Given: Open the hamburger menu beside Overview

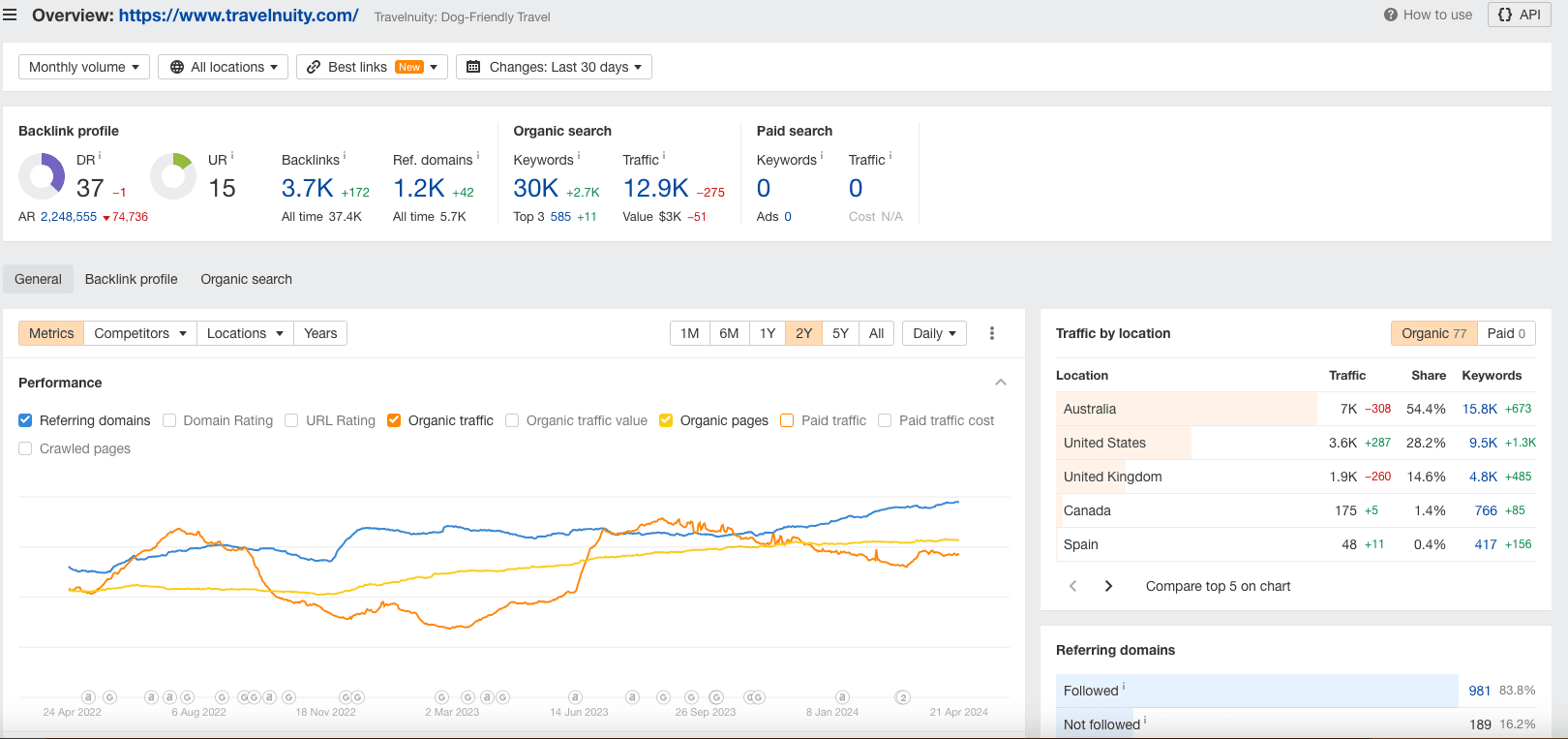Looking at the screenshot, I should pos(10,15).
